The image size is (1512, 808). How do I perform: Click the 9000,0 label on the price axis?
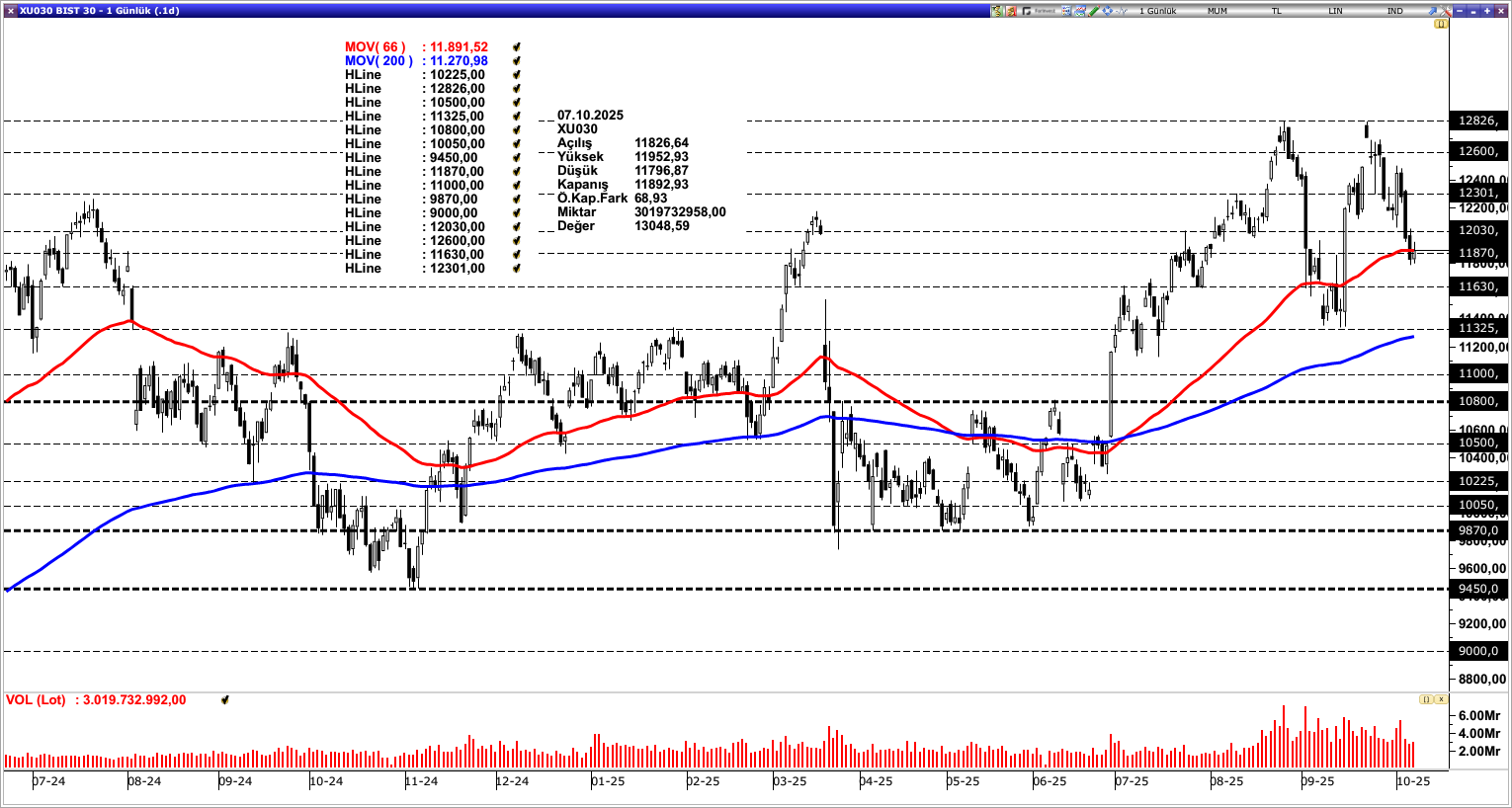tap(1478, 651)
